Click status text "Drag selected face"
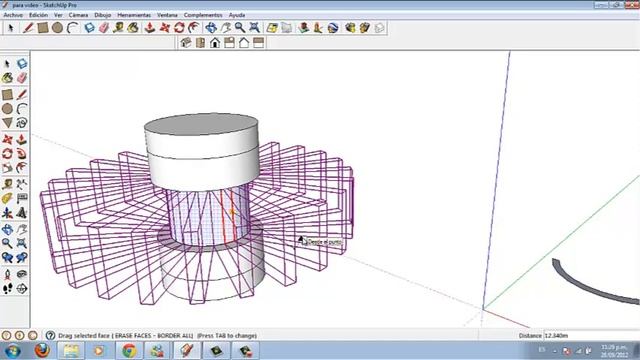The height and width of the screenshot is (360, 640). click(84, 336)
